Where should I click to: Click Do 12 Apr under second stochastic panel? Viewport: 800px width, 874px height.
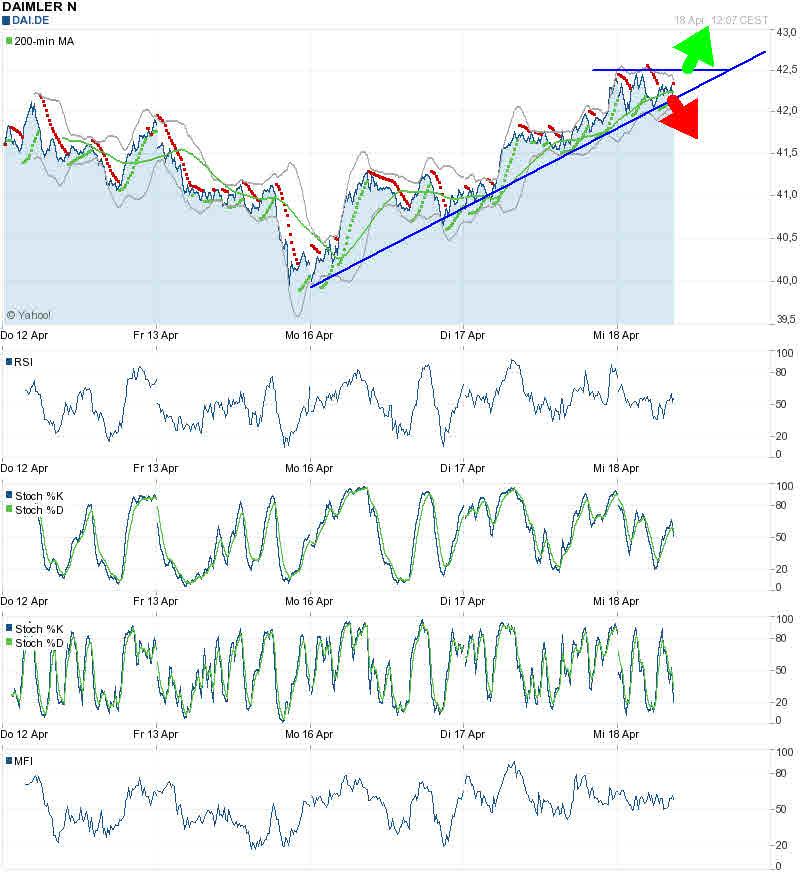(24, 734)
